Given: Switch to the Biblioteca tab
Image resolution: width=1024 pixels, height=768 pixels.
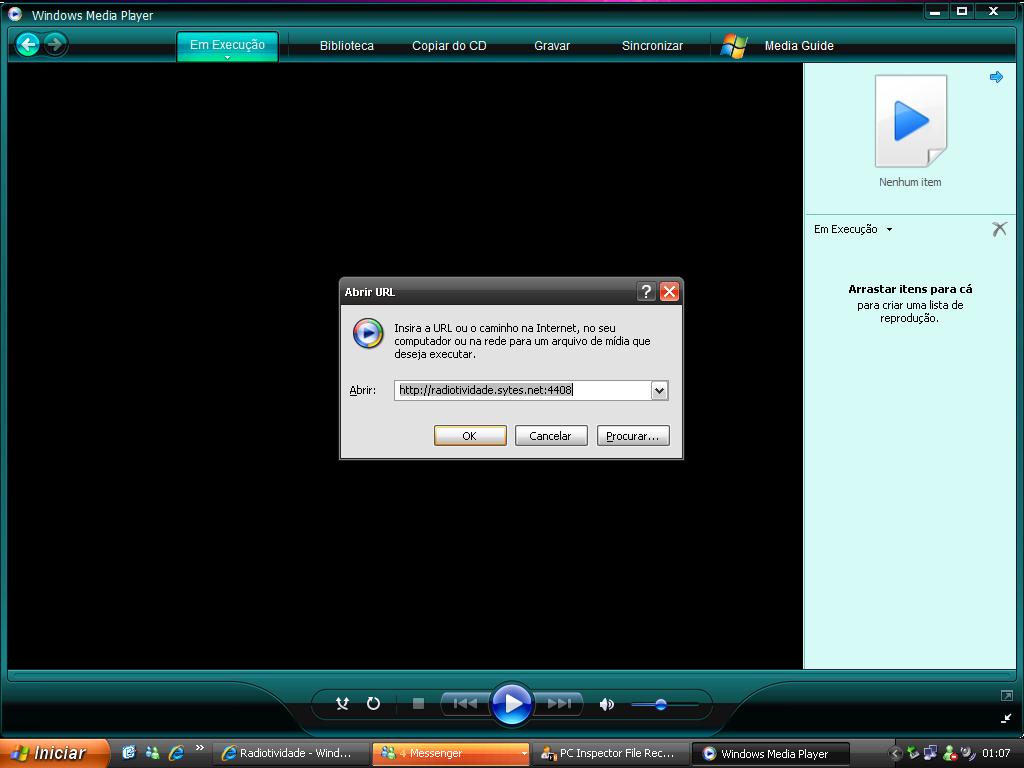Looking at the screenshot, I should pyautogui.click(x=346, y=46).
